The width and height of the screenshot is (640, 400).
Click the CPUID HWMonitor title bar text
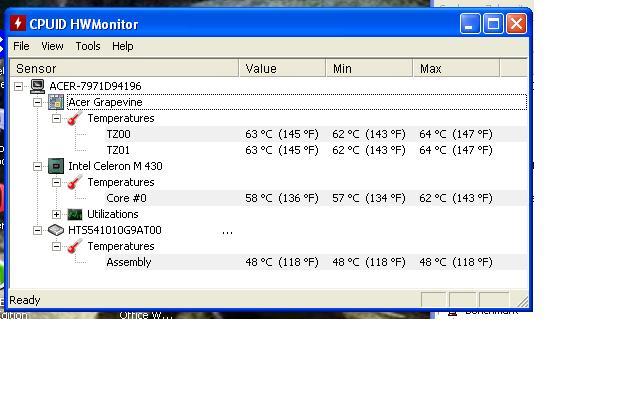tap(84, 24)
